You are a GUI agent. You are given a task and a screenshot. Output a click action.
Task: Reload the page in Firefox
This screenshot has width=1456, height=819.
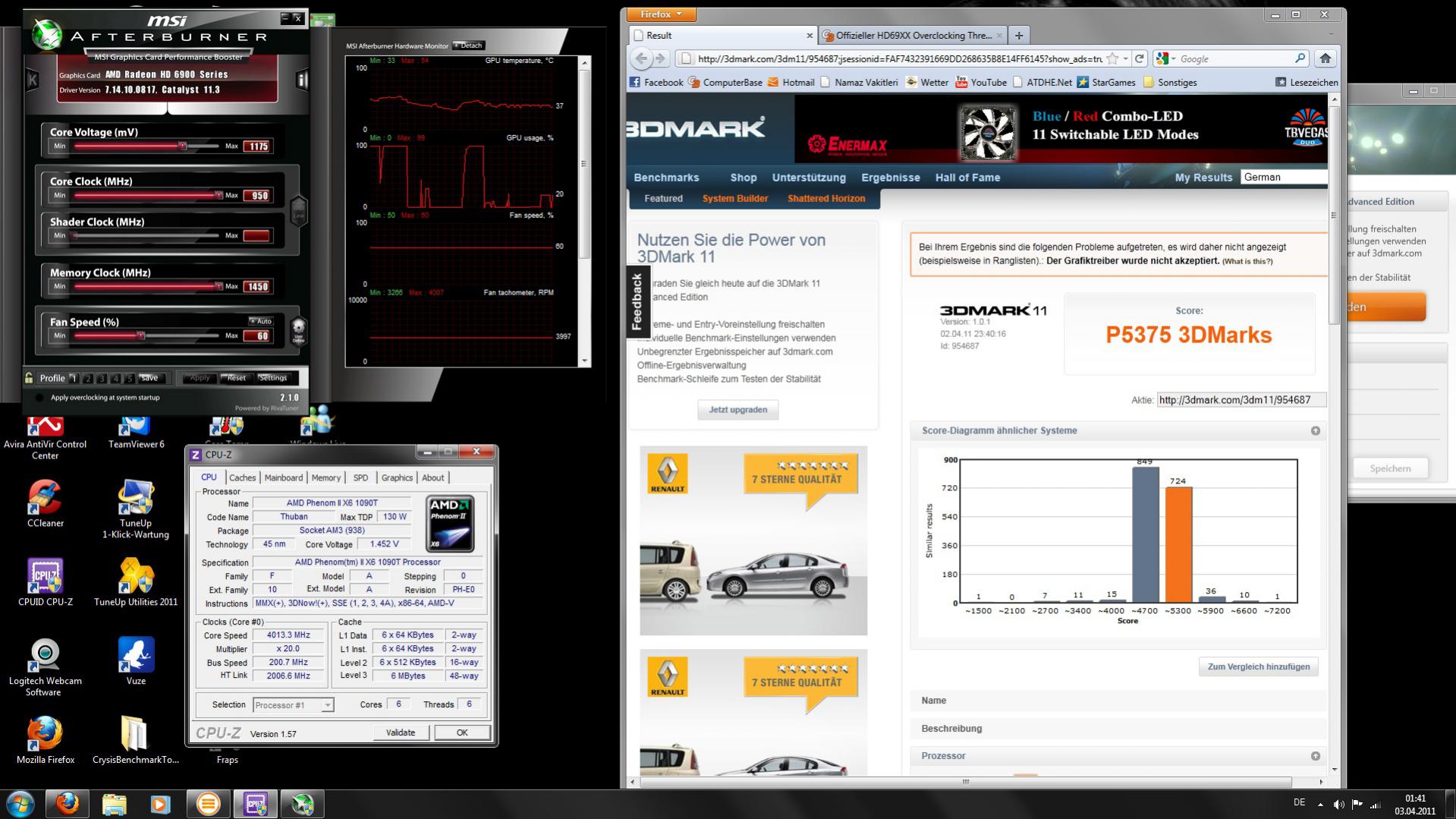tap(1139, 58)
